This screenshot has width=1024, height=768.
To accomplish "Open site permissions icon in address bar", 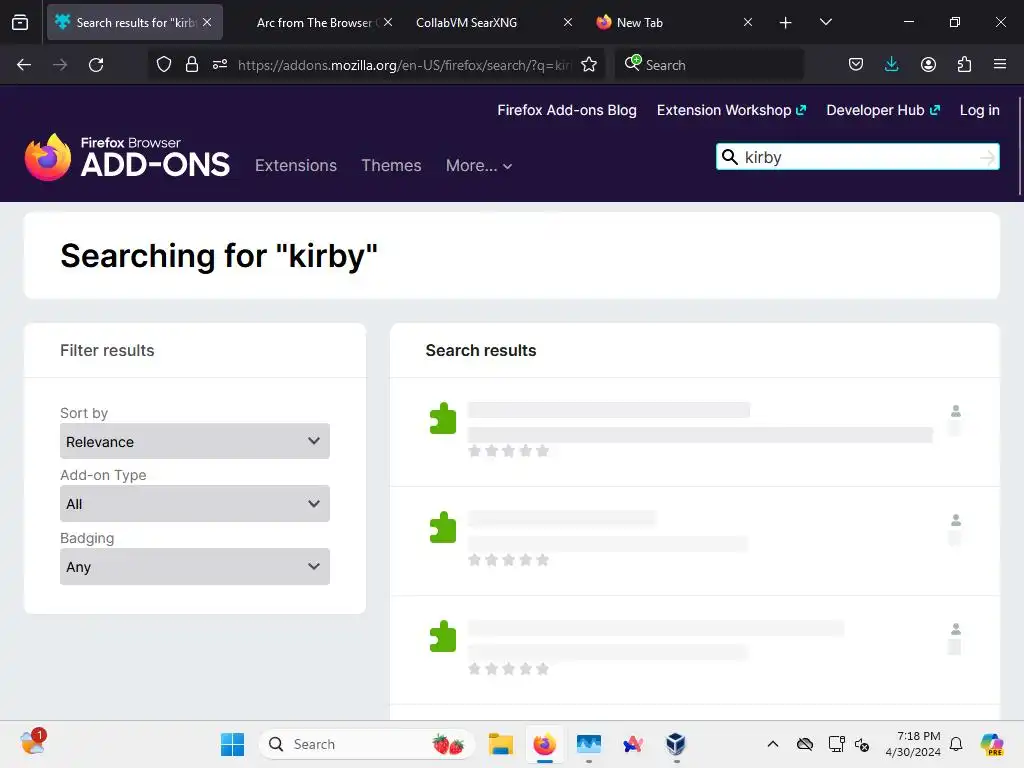I will pyautogui.click(x=220, y=65).
